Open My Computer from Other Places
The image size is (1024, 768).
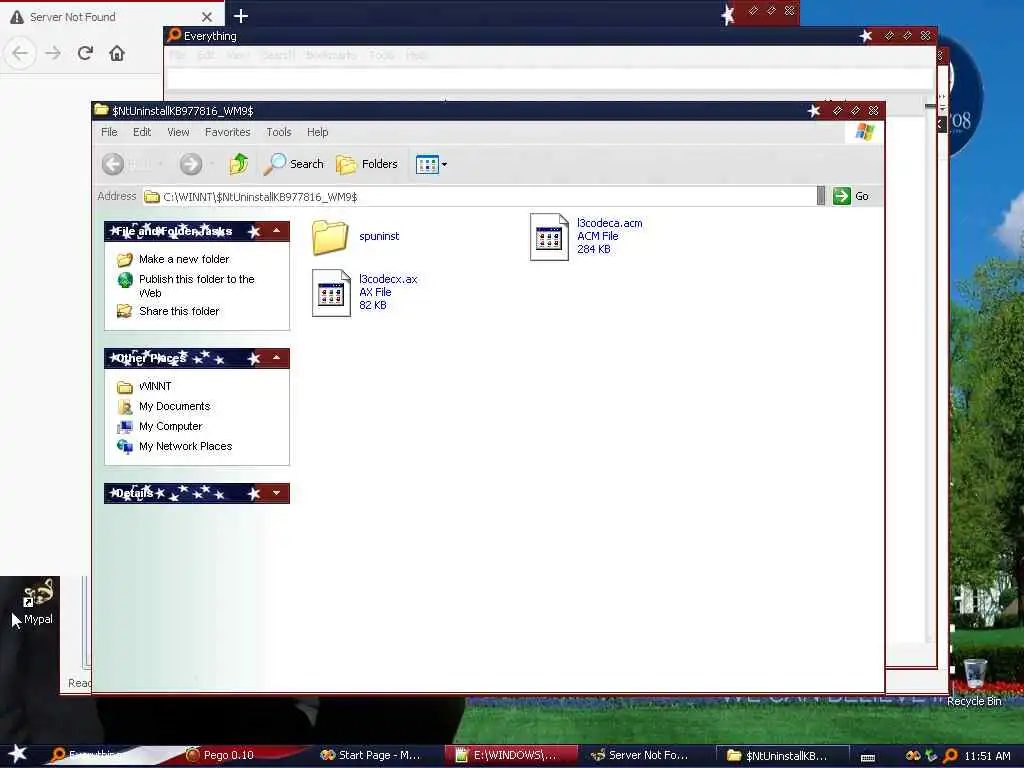point(170,426)
